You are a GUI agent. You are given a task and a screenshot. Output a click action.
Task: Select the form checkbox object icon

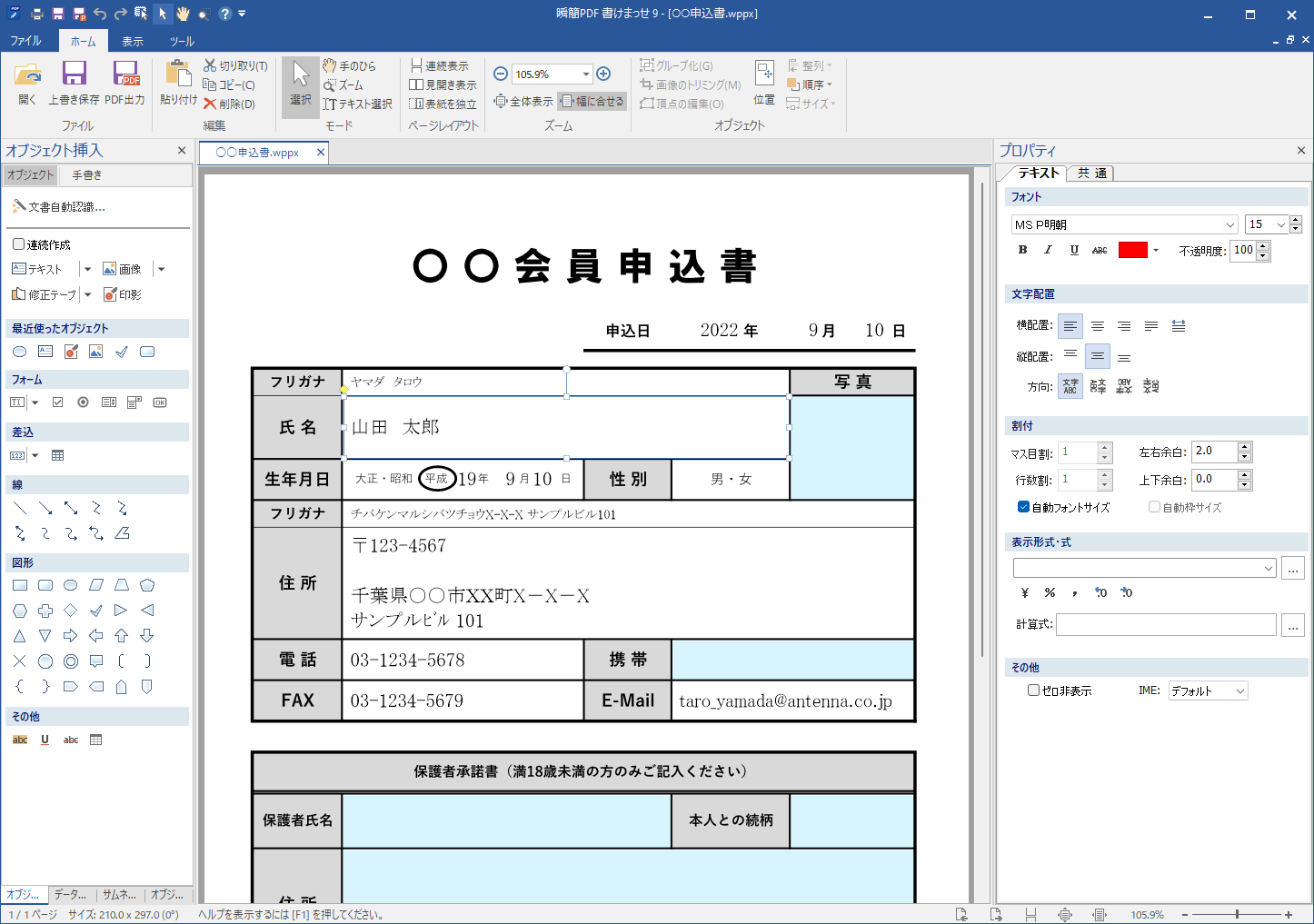(x=57, y=402)
